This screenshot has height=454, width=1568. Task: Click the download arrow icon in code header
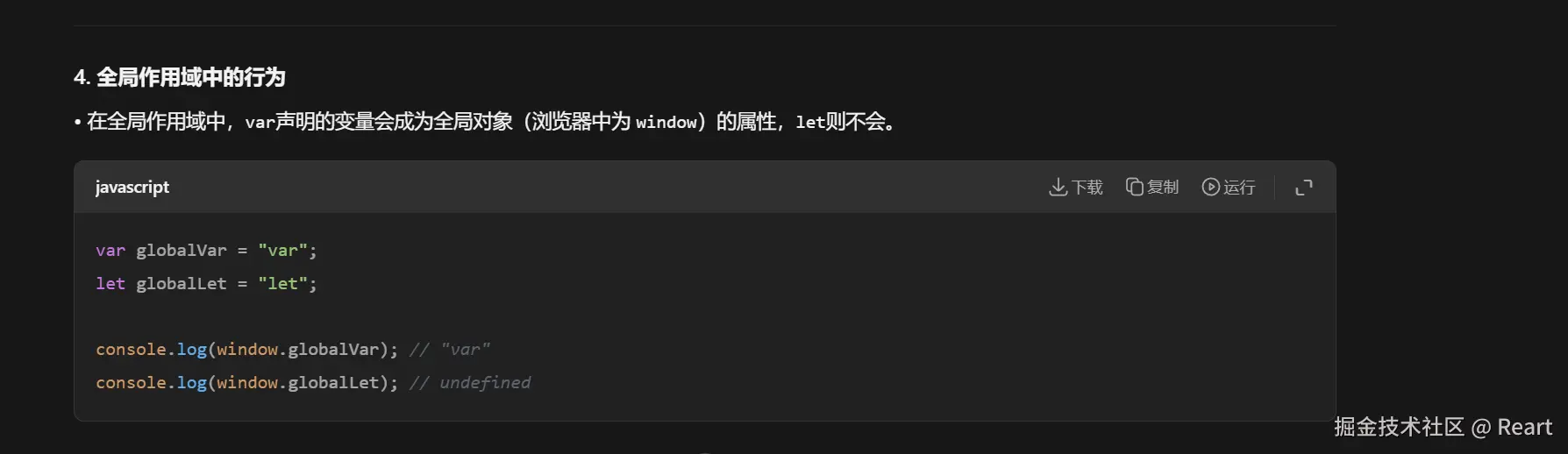point(1058,187)
